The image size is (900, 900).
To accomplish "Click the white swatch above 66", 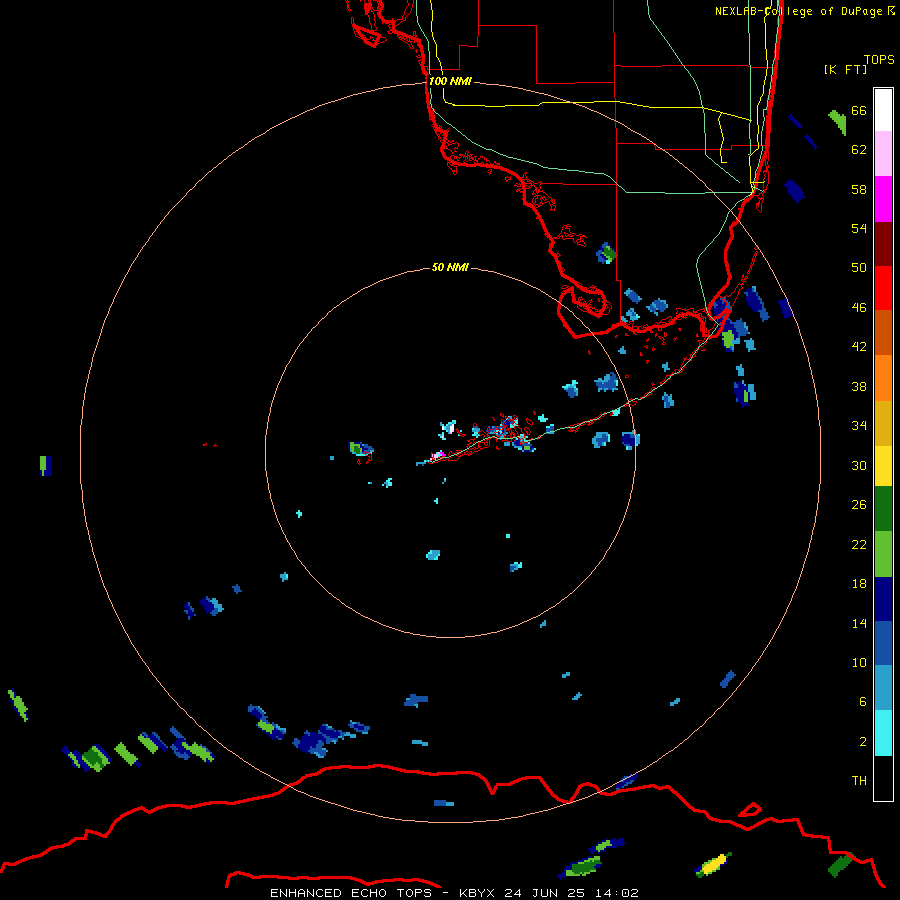I will point(883,110).
